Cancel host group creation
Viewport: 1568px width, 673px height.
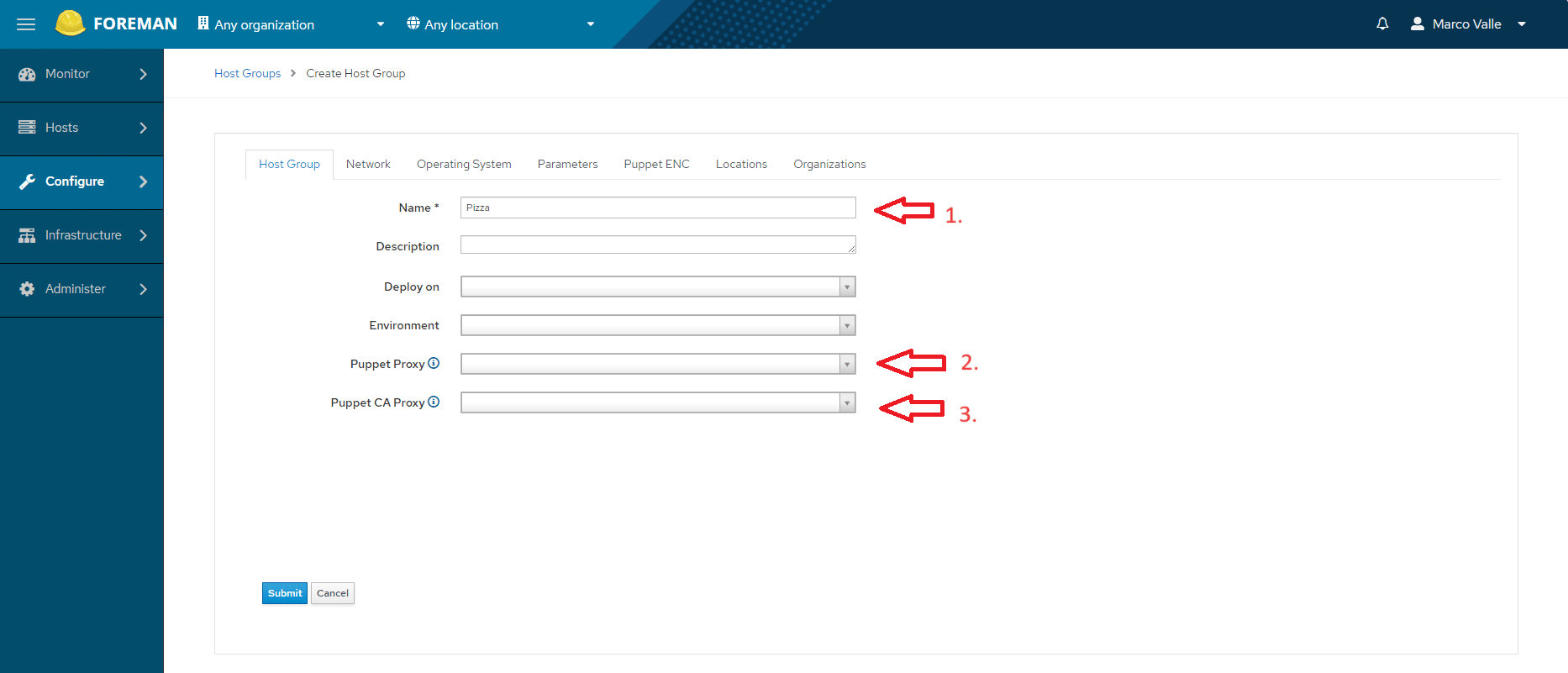point(333,593)
